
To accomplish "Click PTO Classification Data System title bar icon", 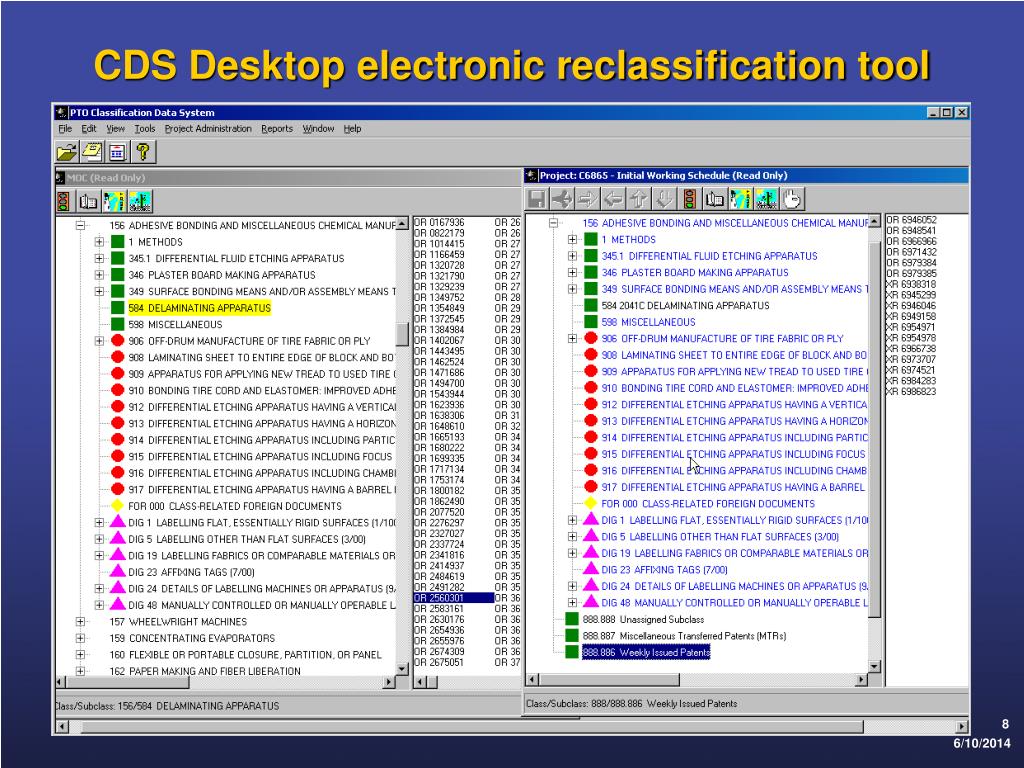I will [62, 112].
